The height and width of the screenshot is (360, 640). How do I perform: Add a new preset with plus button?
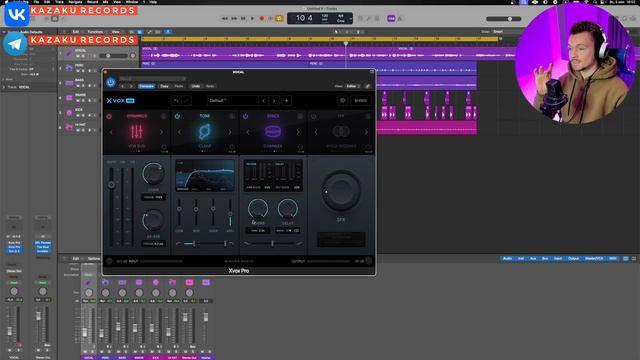287,100
